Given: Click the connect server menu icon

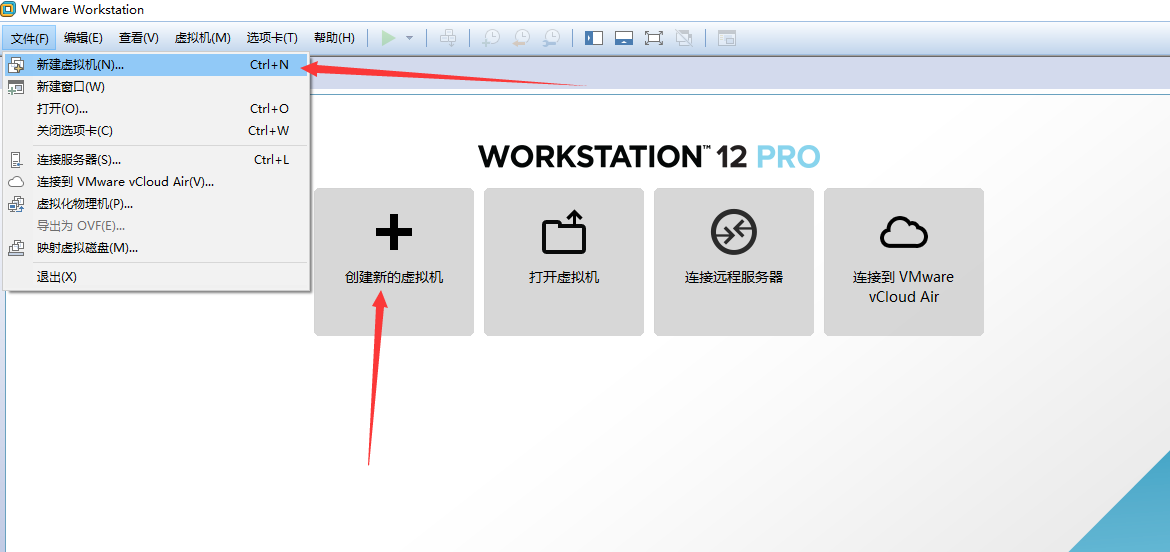Looking at the screenshot, I should (x=16, y=160).
